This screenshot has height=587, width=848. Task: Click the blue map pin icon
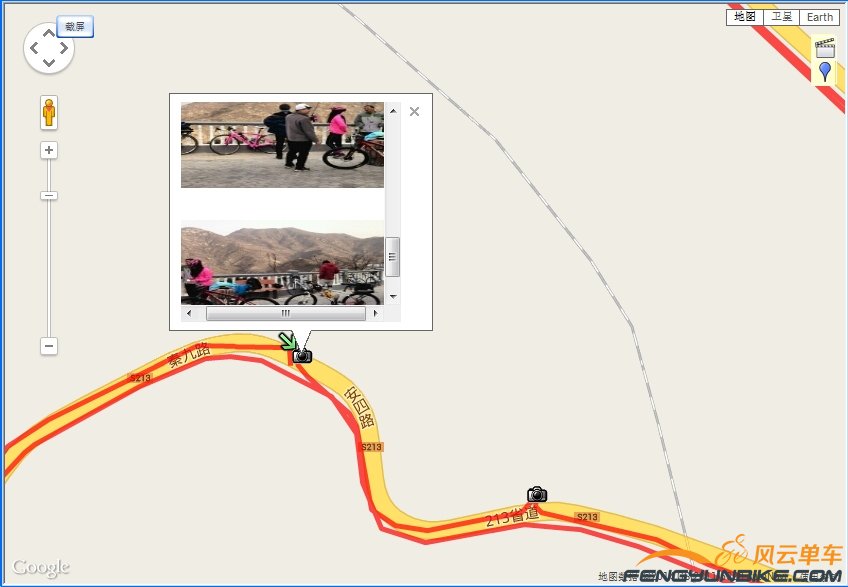pyautogui.click(x=825, y=71)
